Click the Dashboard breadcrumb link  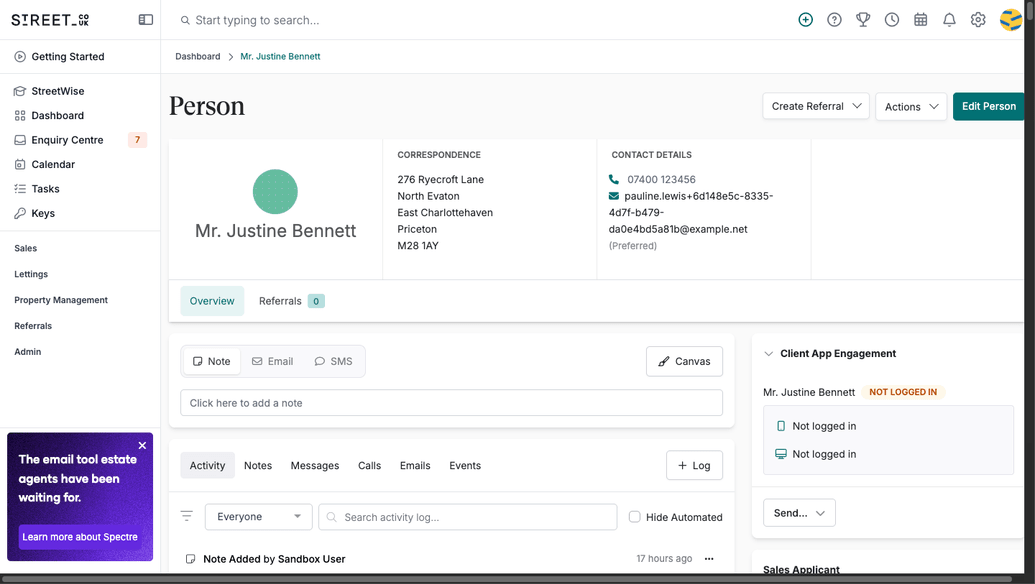198,57
